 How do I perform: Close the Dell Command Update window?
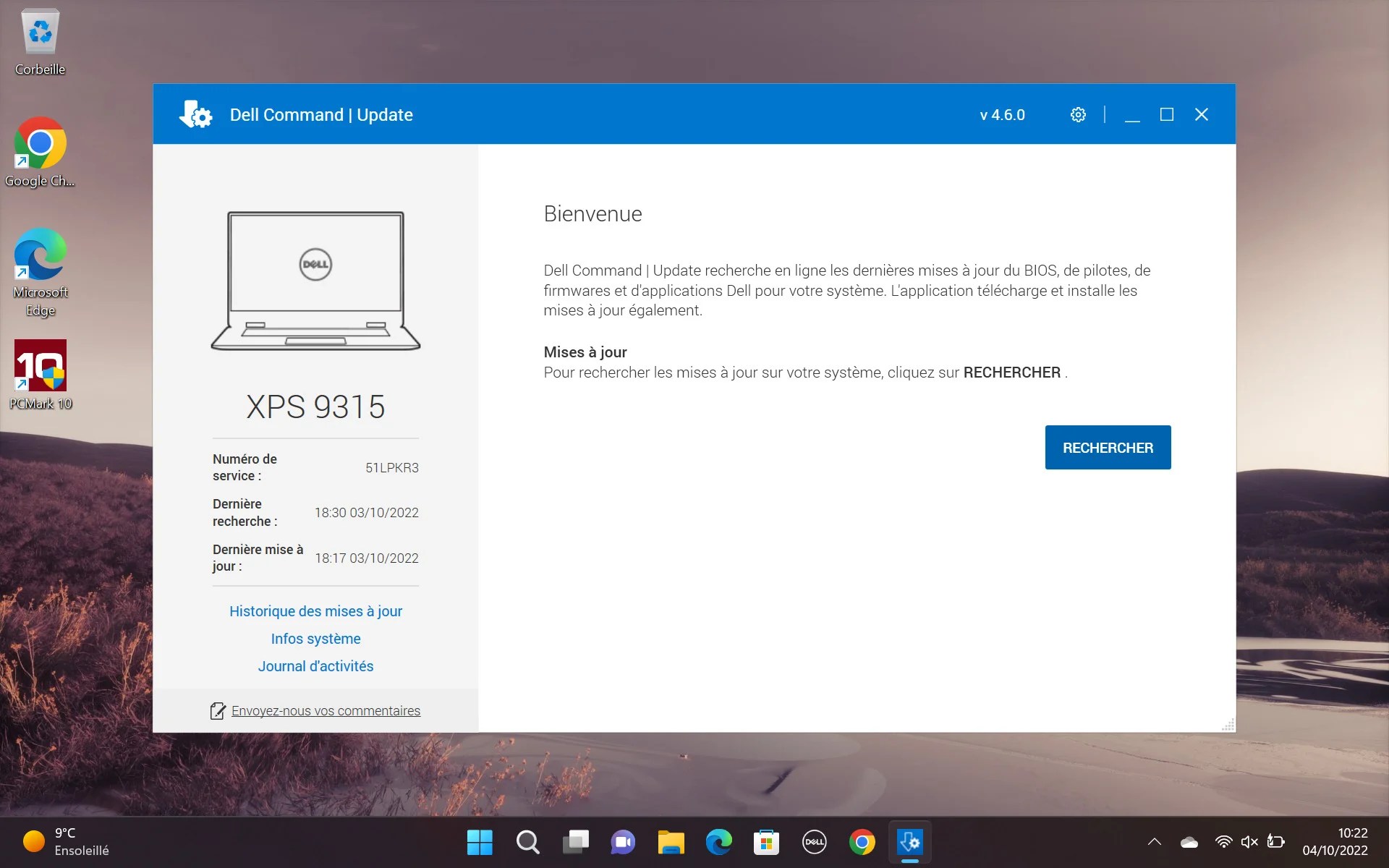click(1202, 115)
